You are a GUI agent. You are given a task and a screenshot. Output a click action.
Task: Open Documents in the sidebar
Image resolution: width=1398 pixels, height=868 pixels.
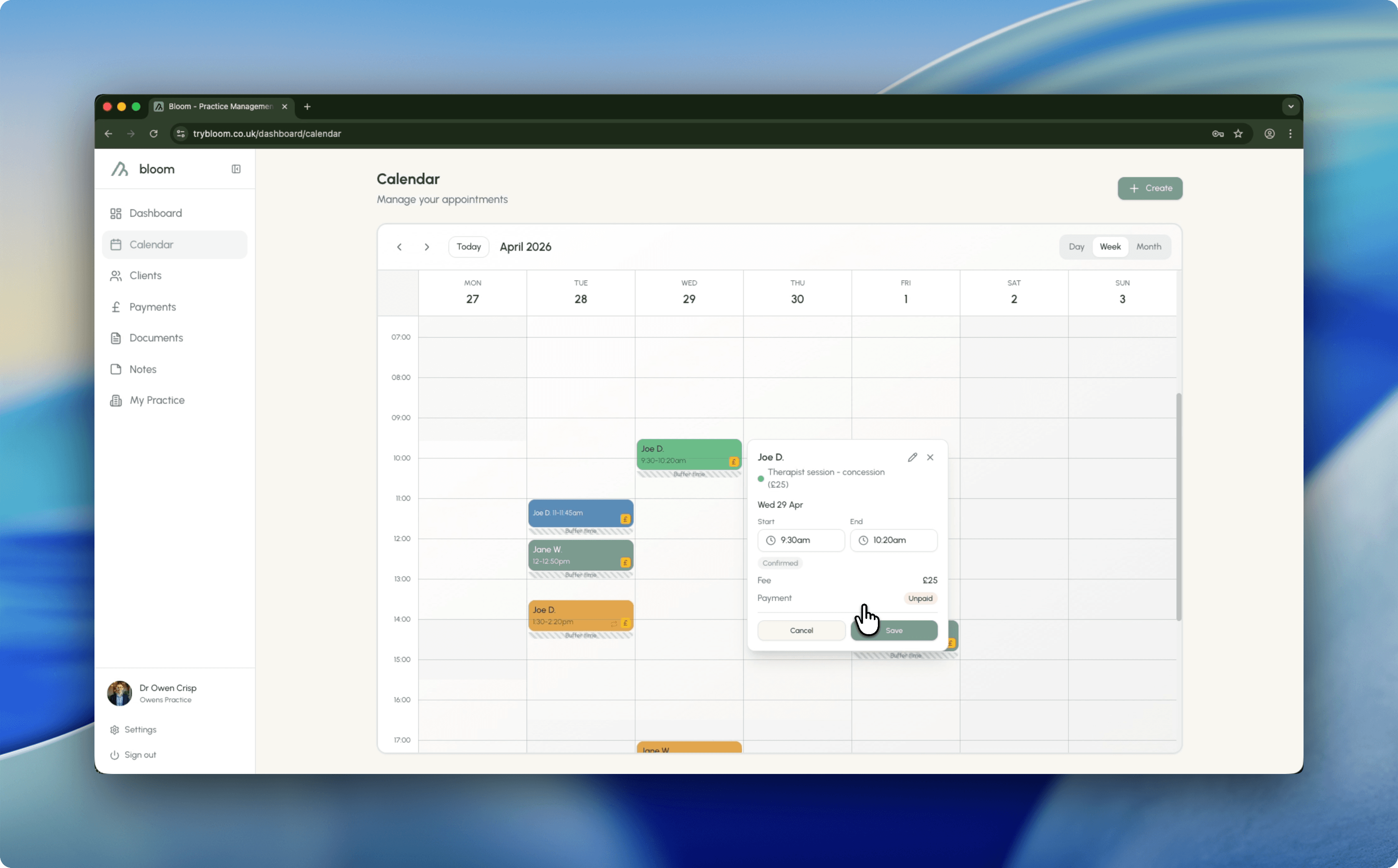pyautogui.click(x=174, y=338)
